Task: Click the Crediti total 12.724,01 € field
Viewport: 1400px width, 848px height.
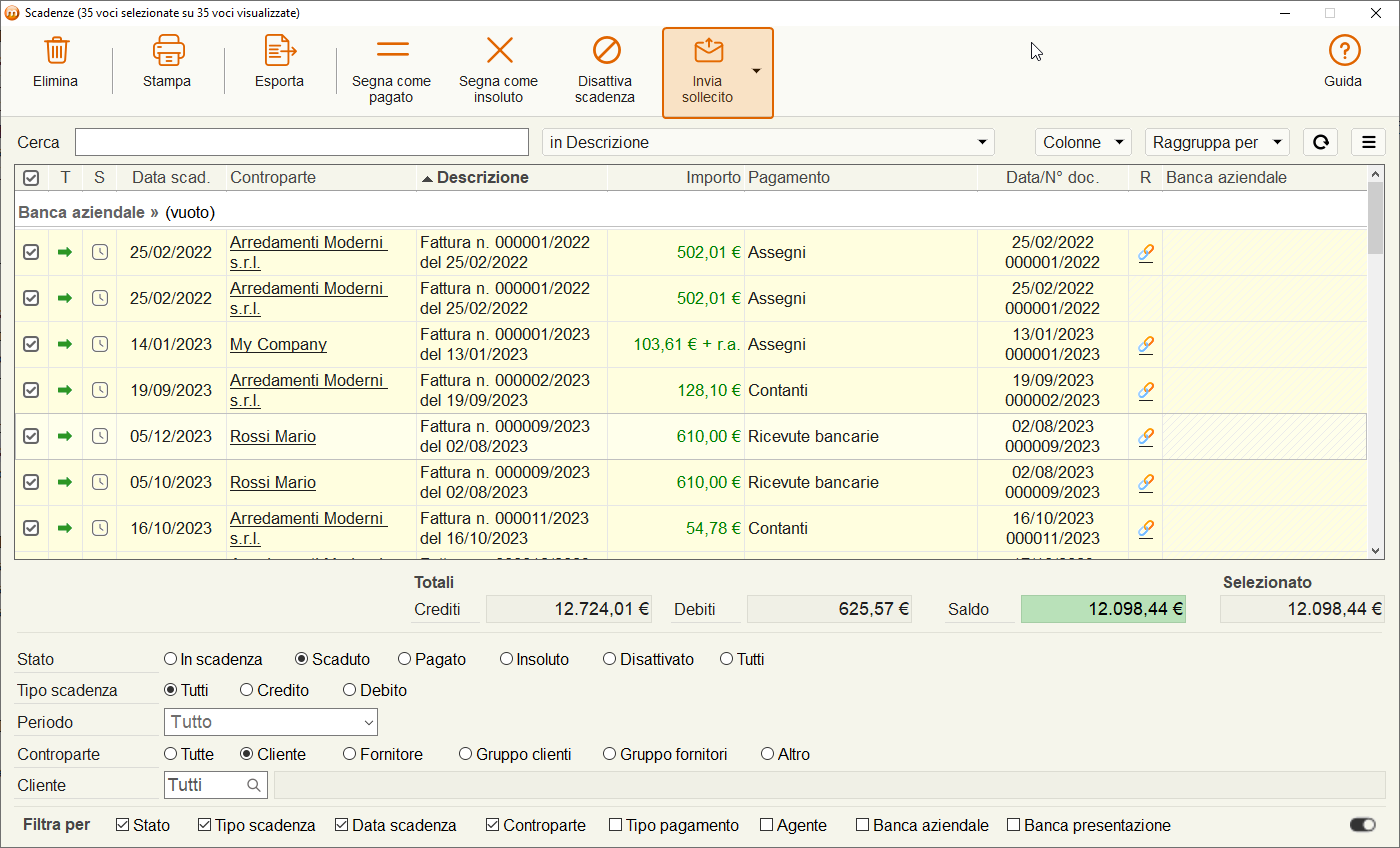Action: pos(569,609)
